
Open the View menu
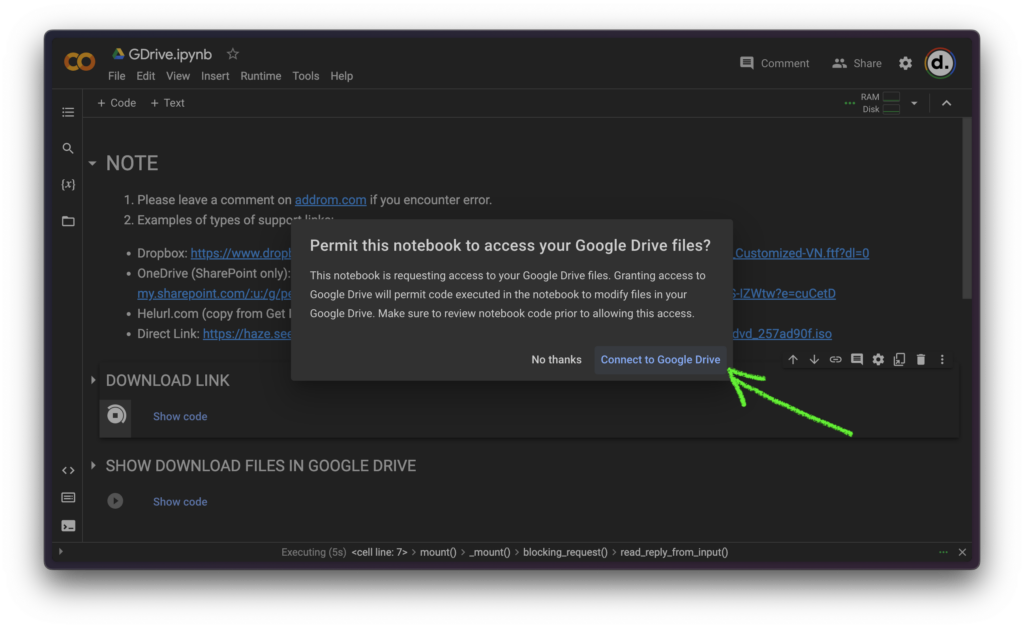[x=178, y=76]
